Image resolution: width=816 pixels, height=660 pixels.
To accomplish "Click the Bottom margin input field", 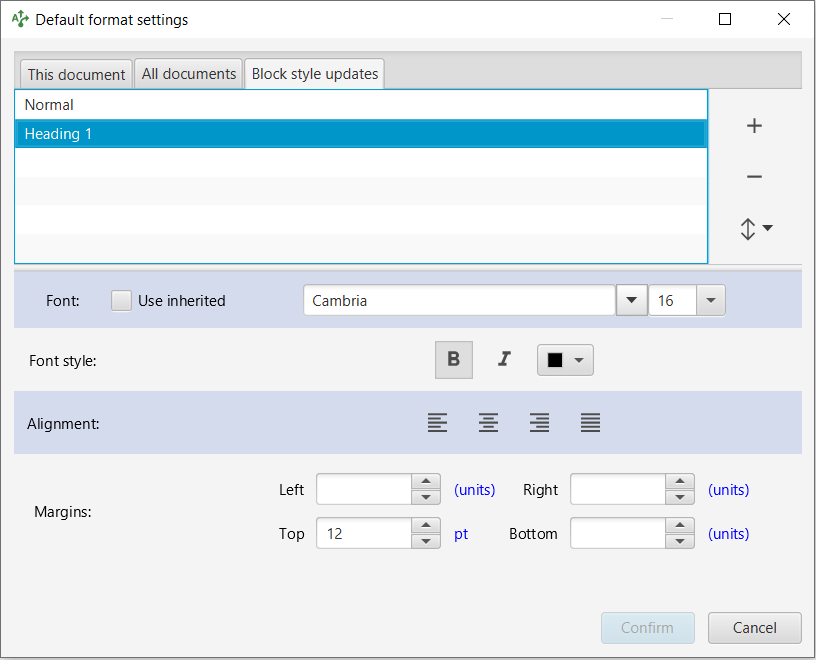I will pyautogui.click(x=618, y=533).
